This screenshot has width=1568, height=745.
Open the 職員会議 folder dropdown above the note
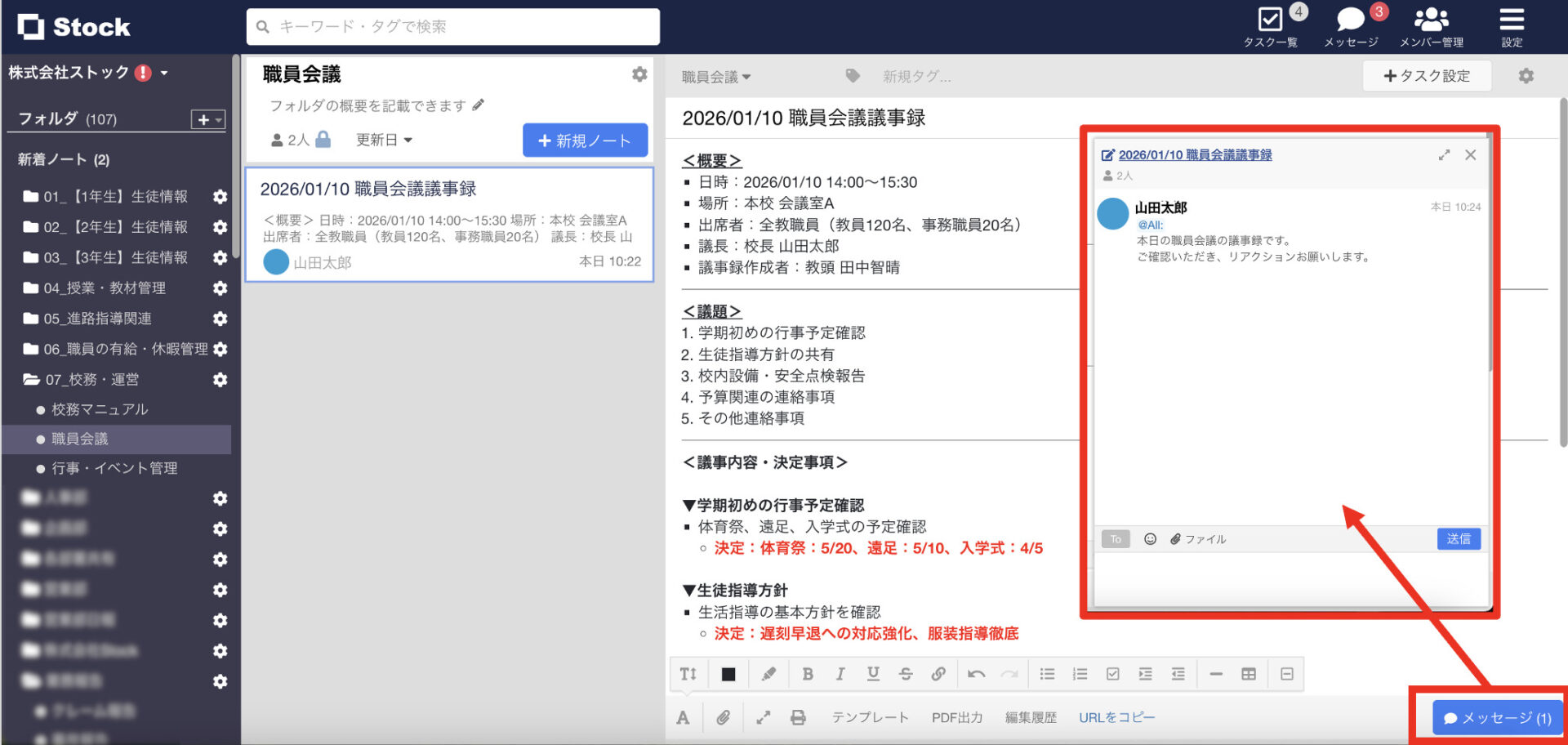715,76
